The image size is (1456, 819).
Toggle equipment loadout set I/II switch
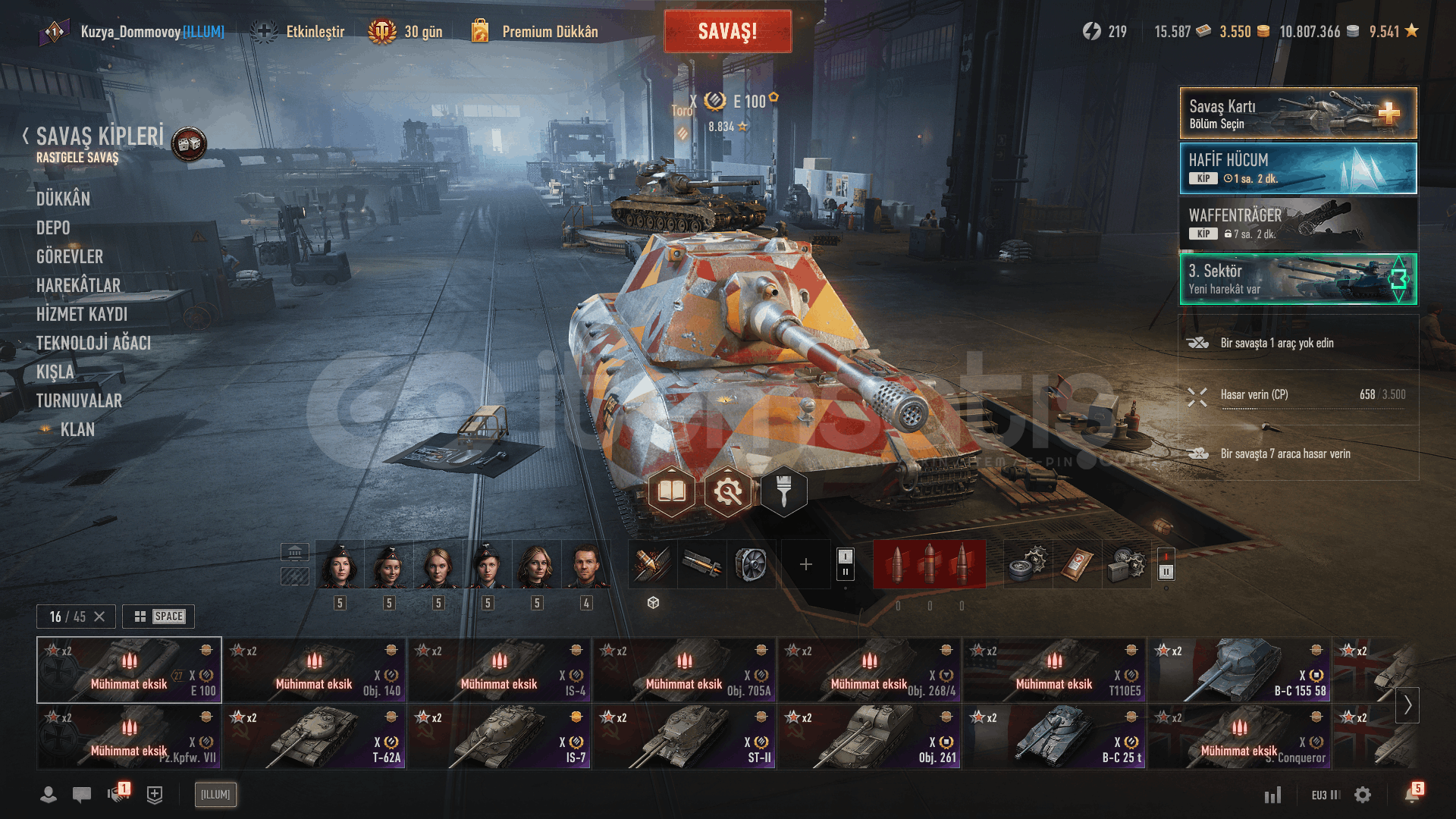tap(846, 564)
